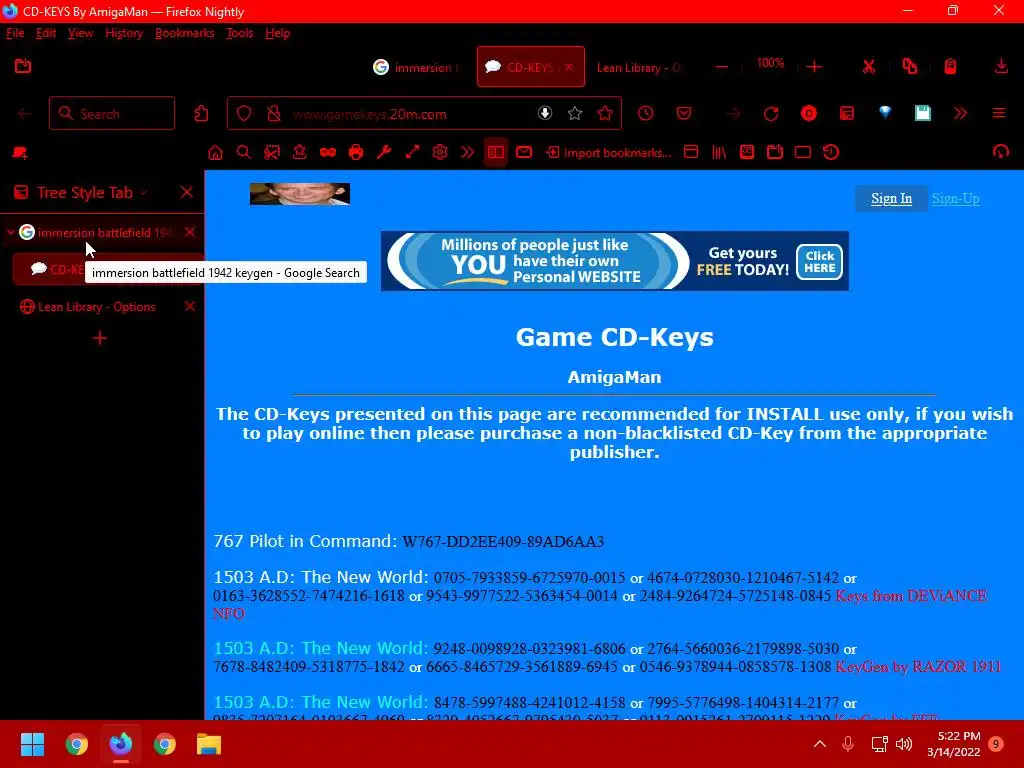The width and height of the screenshot is (1024, 768).
Task: Open the View menu
Action: click(x=80, y=33)
